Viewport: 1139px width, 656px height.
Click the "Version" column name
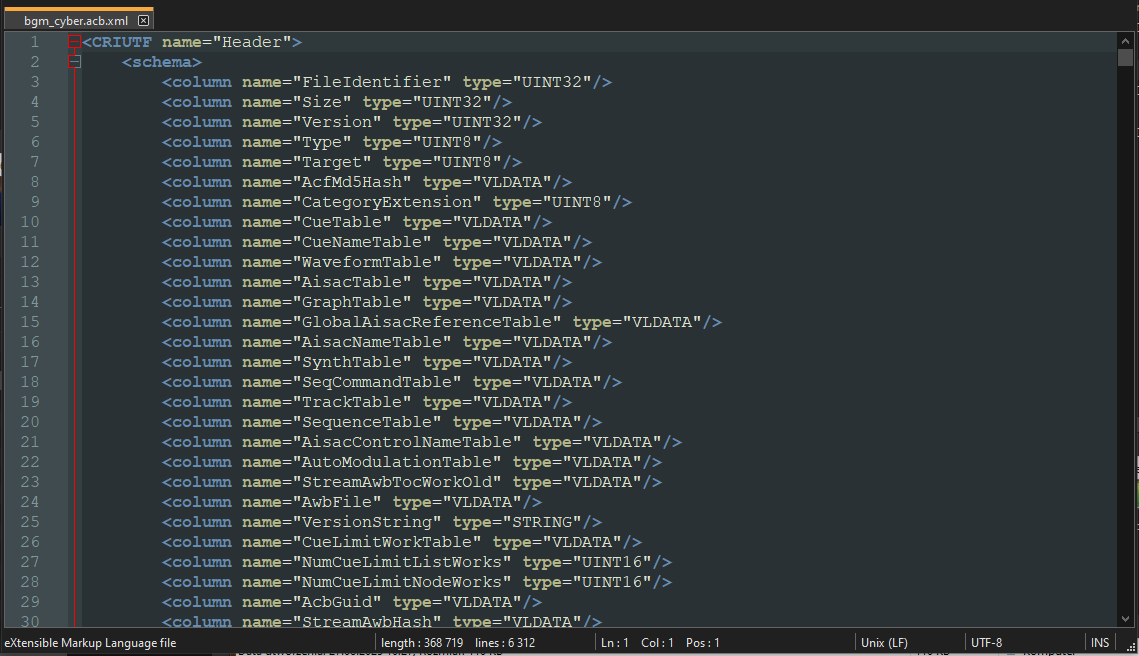336,122
